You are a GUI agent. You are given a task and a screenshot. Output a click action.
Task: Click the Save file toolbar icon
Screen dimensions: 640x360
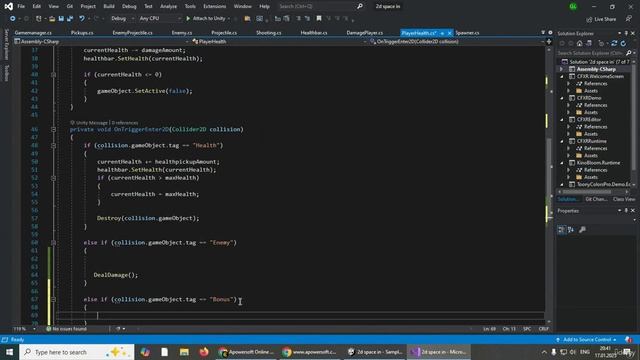point(61,19)
